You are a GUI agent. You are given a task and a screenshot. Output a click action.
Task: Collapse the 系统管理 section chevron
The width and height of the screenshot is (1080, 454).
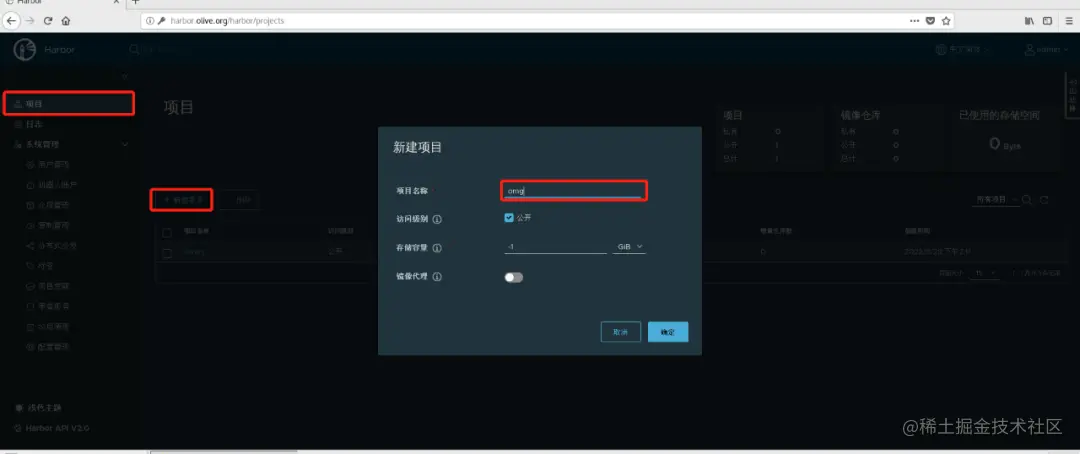[x=125, y=145]
